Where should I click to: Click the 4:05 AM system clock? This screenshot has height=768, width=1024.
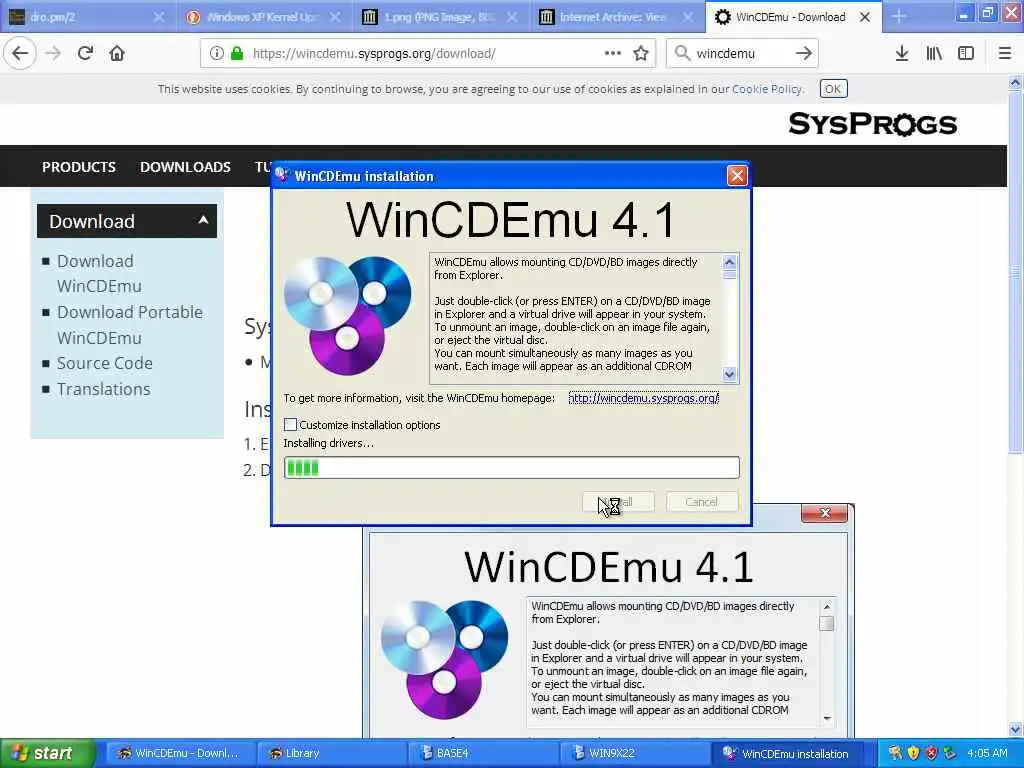point(987,753)
